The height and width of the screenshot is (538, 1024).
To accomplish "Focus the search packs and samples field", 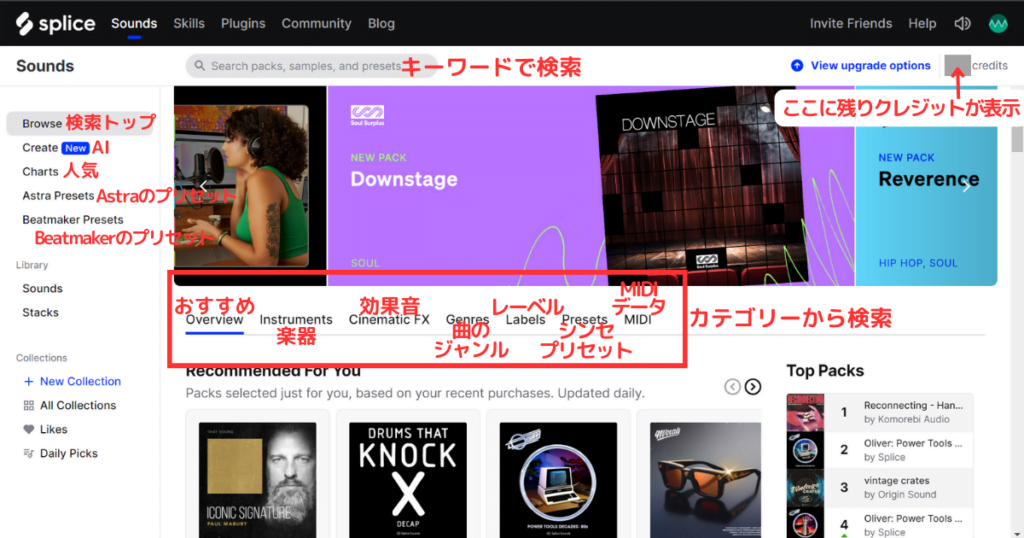I will (x=312, y=66).
